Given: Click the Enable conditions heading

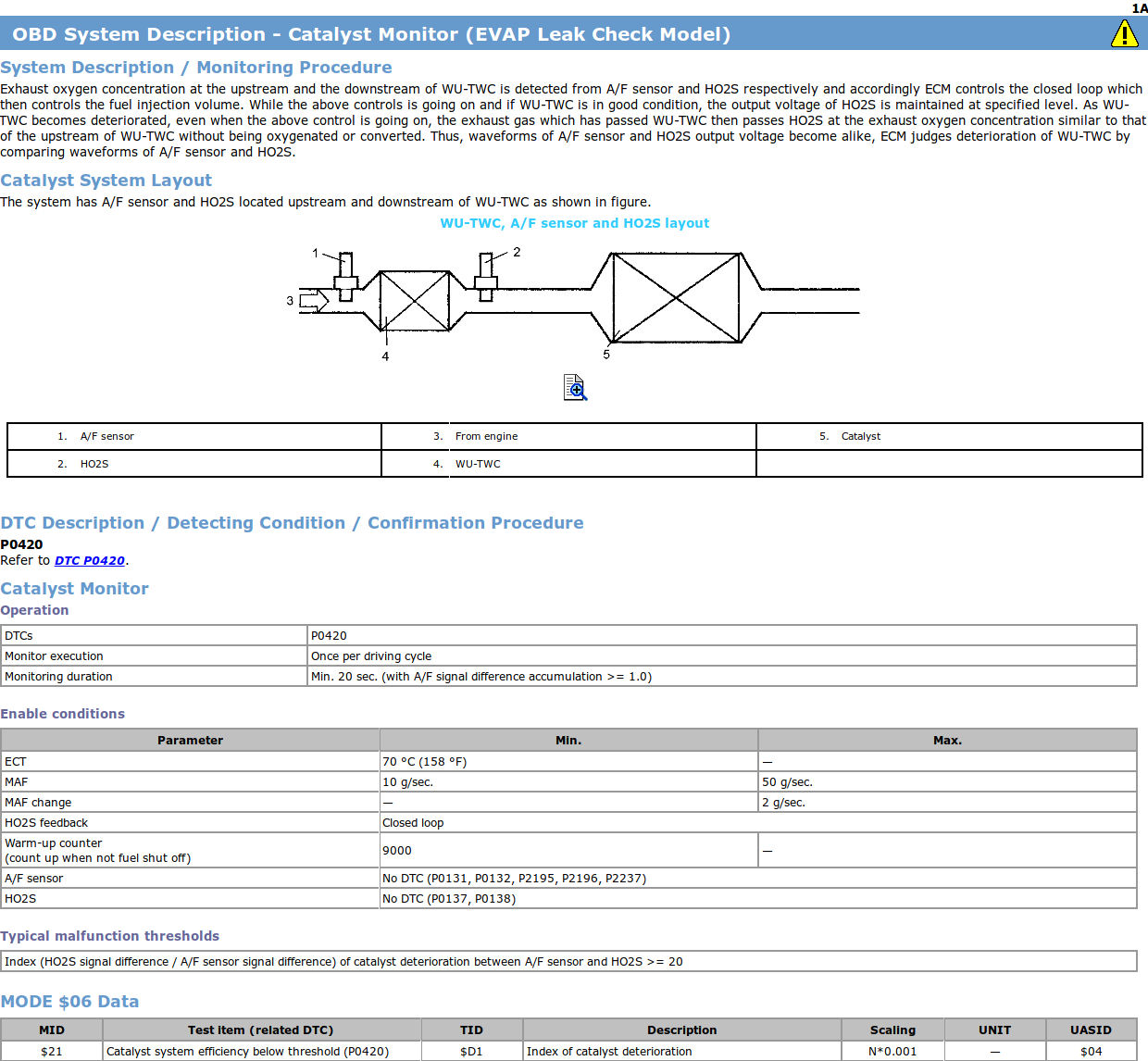Looking at the screenshot, I should (63, 714).
